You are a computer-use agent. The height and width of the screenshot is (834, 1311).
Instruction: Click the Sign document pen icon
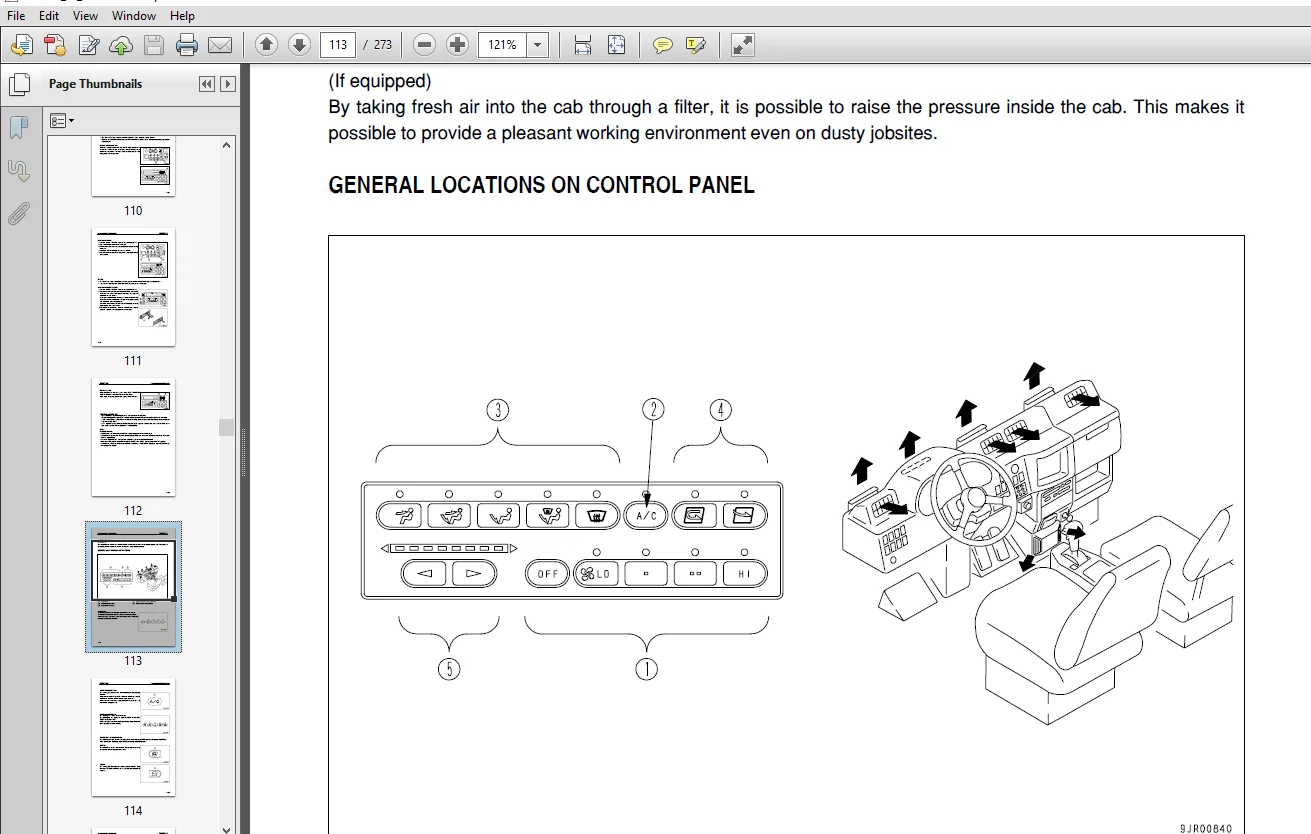click(89, 45)
